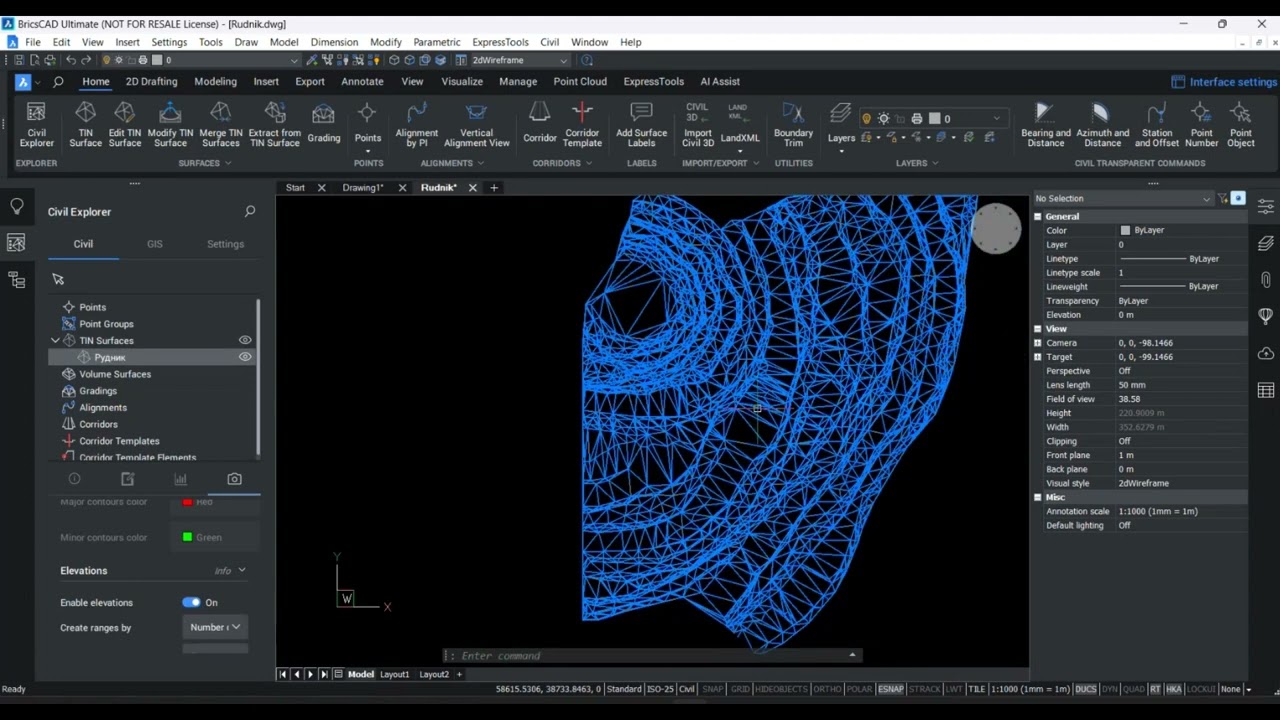The width and height of the screenshot is (1280, 720).
Task: Add a new document tab
Action: click(493, 188)
